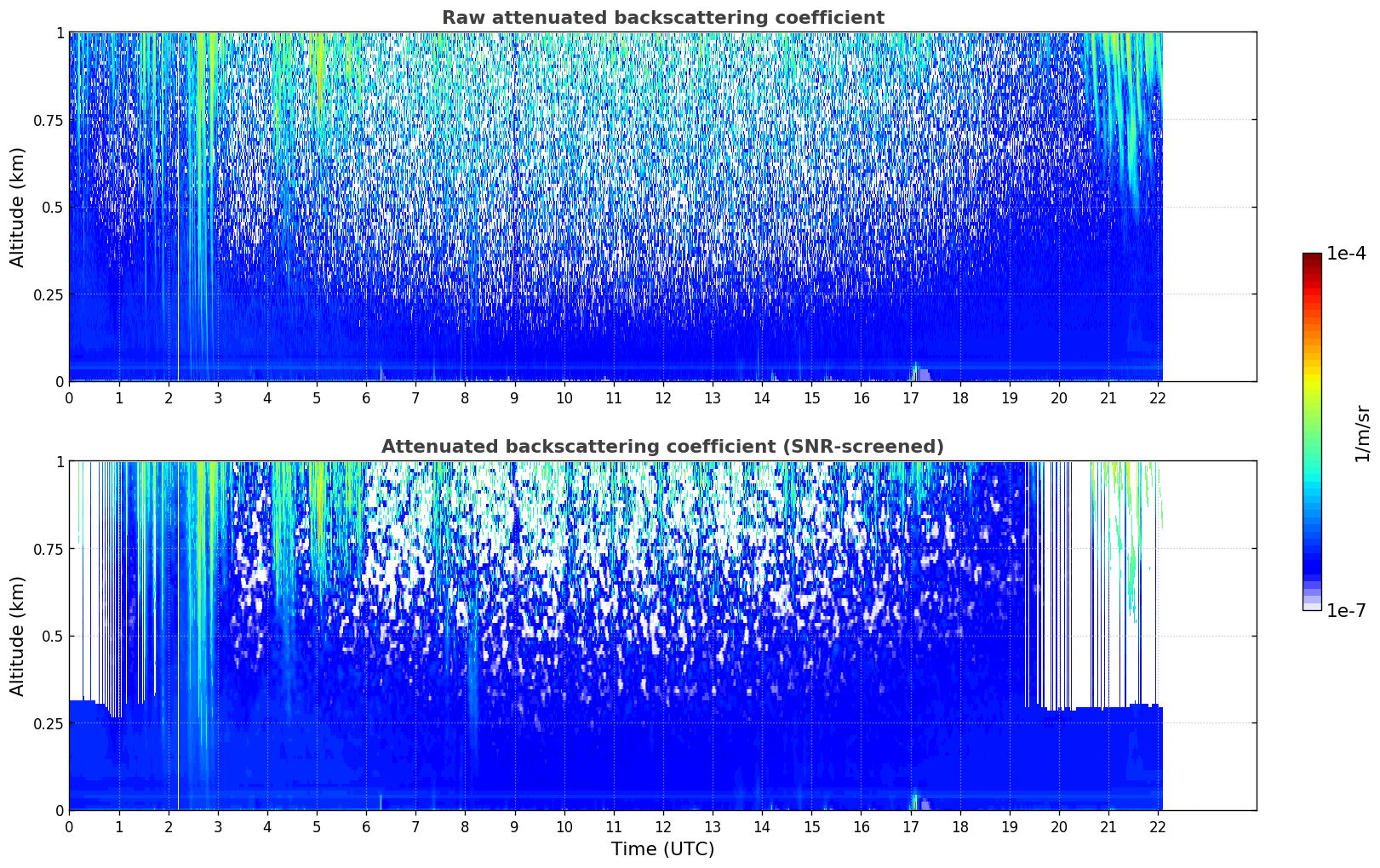Click hour tick "0" under the SNR-screened plot
Image resolution: width=1380 pixels, height=868 pixels.
click(x=69, y=826)
